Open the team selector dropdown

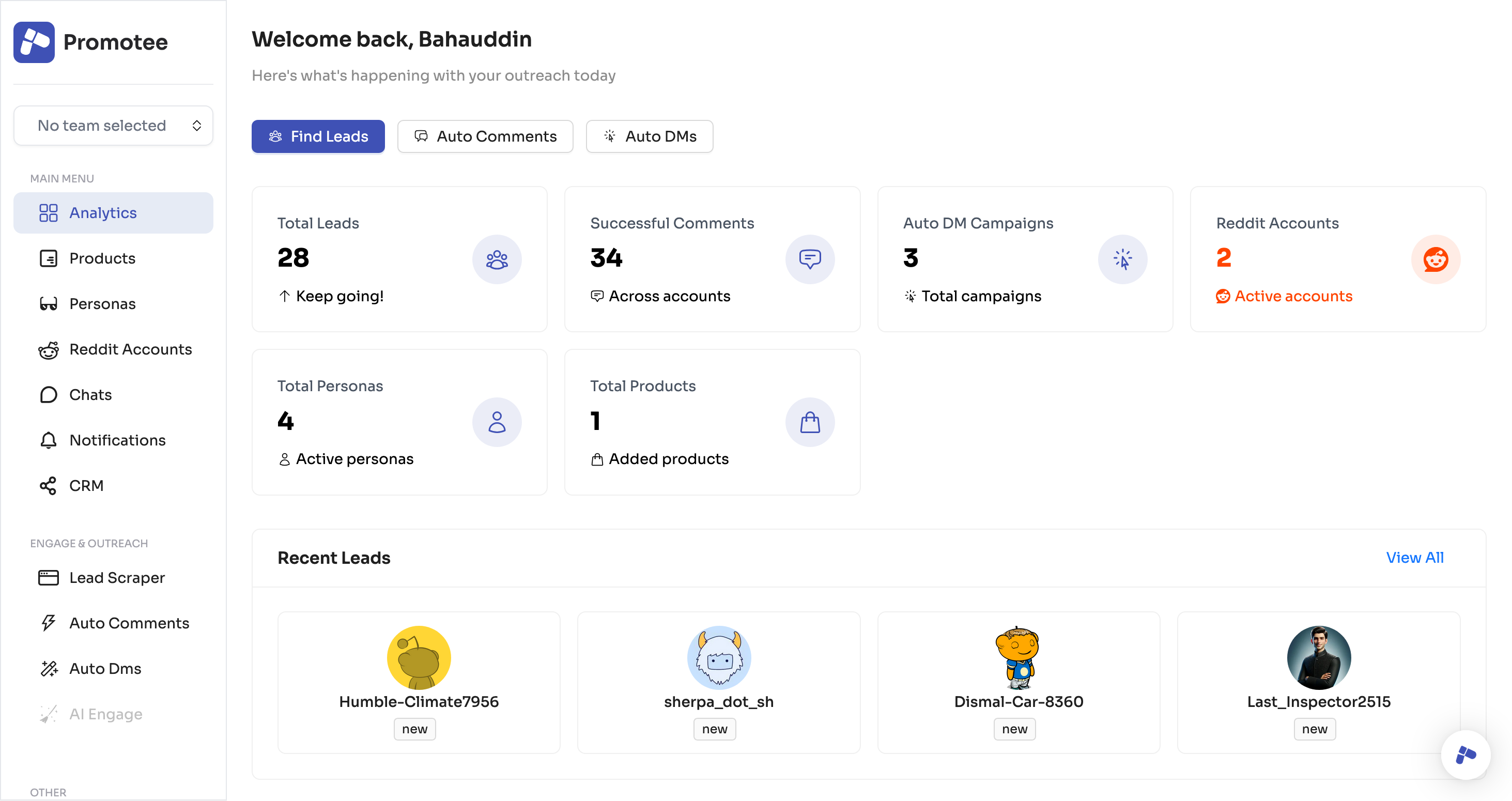pyautogui.click(x=113, y=126)
